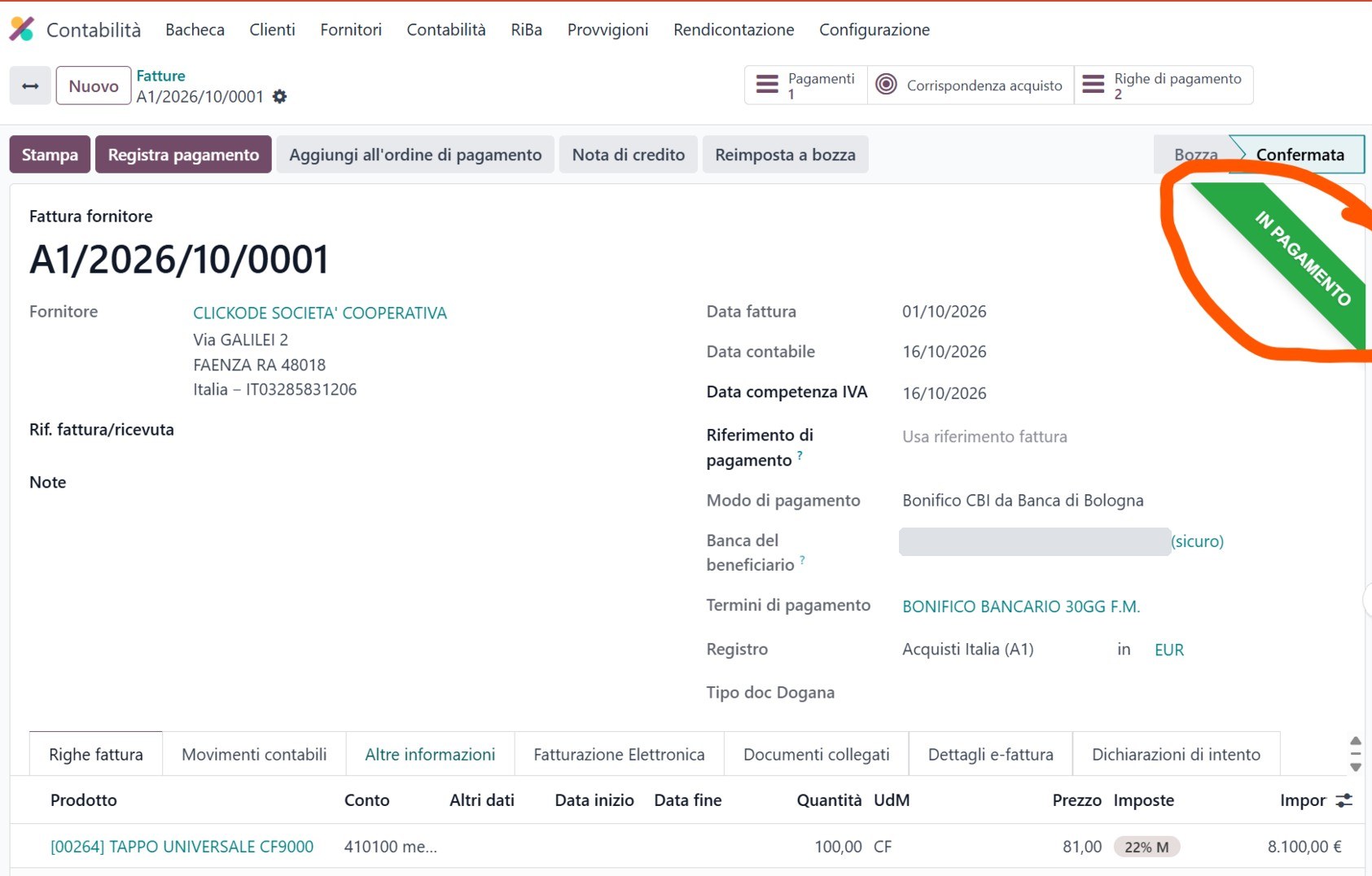This screenshot has height=876, width=1372.
Task: Click Nota di credito button
Action: [x=629, y=155]
